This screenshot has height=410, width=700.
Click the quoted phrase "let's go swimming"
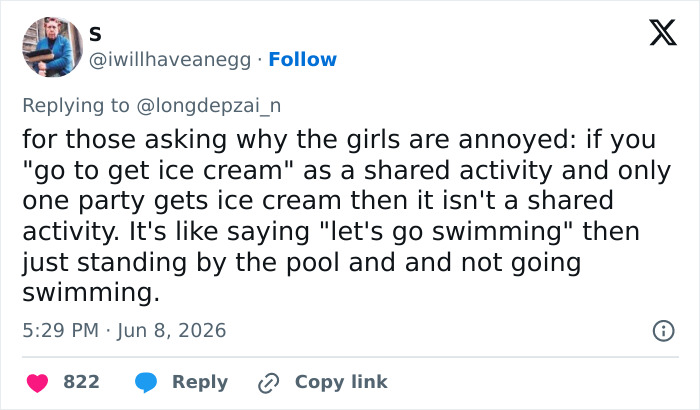(x=446, y=232)
